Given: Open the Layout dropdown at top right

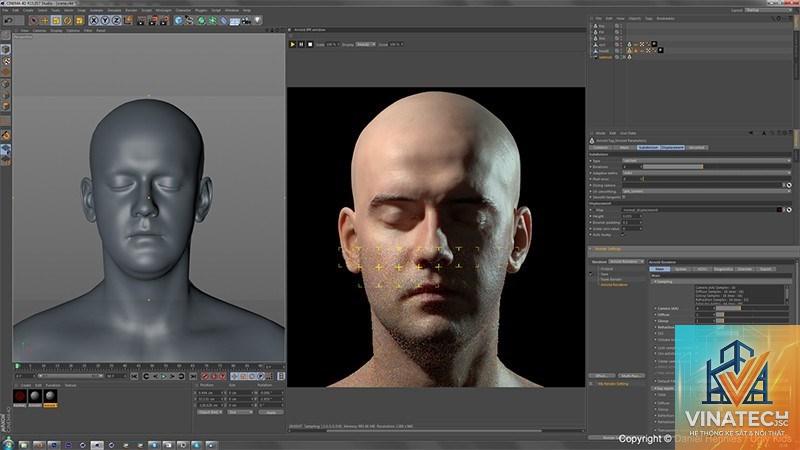Looking at the screenshot, I should pyautogui.click(x=770, y=10).
